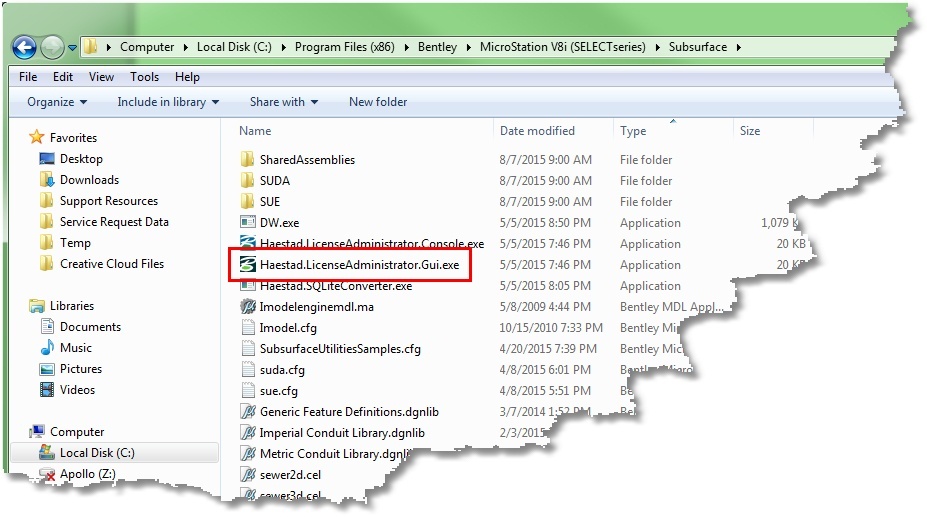Sort by the Date modified column header

[537, 131]
